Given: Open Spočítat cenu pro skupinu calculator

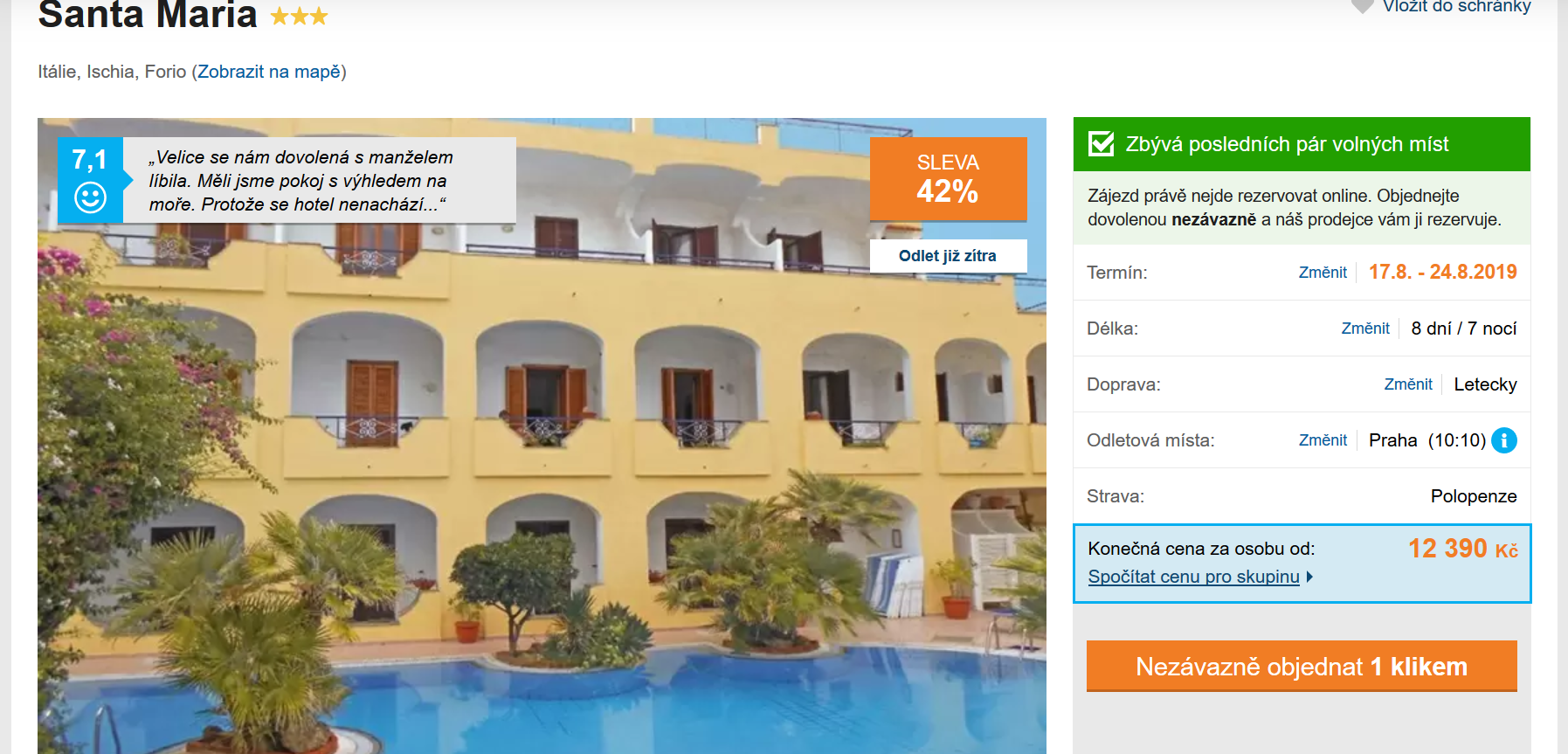Looking at the screenshot, I should click(1193, 577).
